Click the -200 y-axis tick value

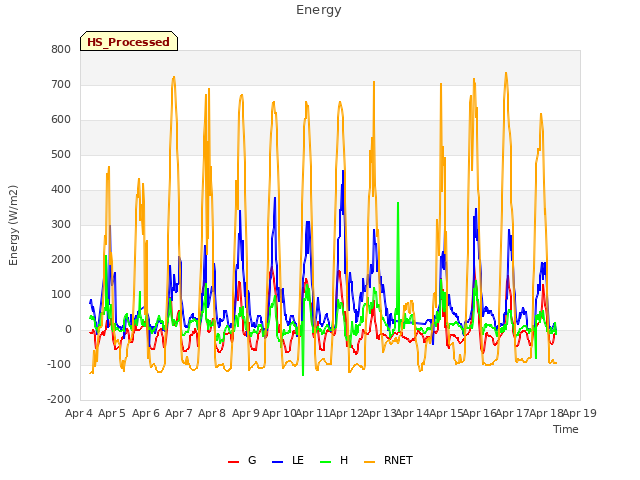coord(59,400)
